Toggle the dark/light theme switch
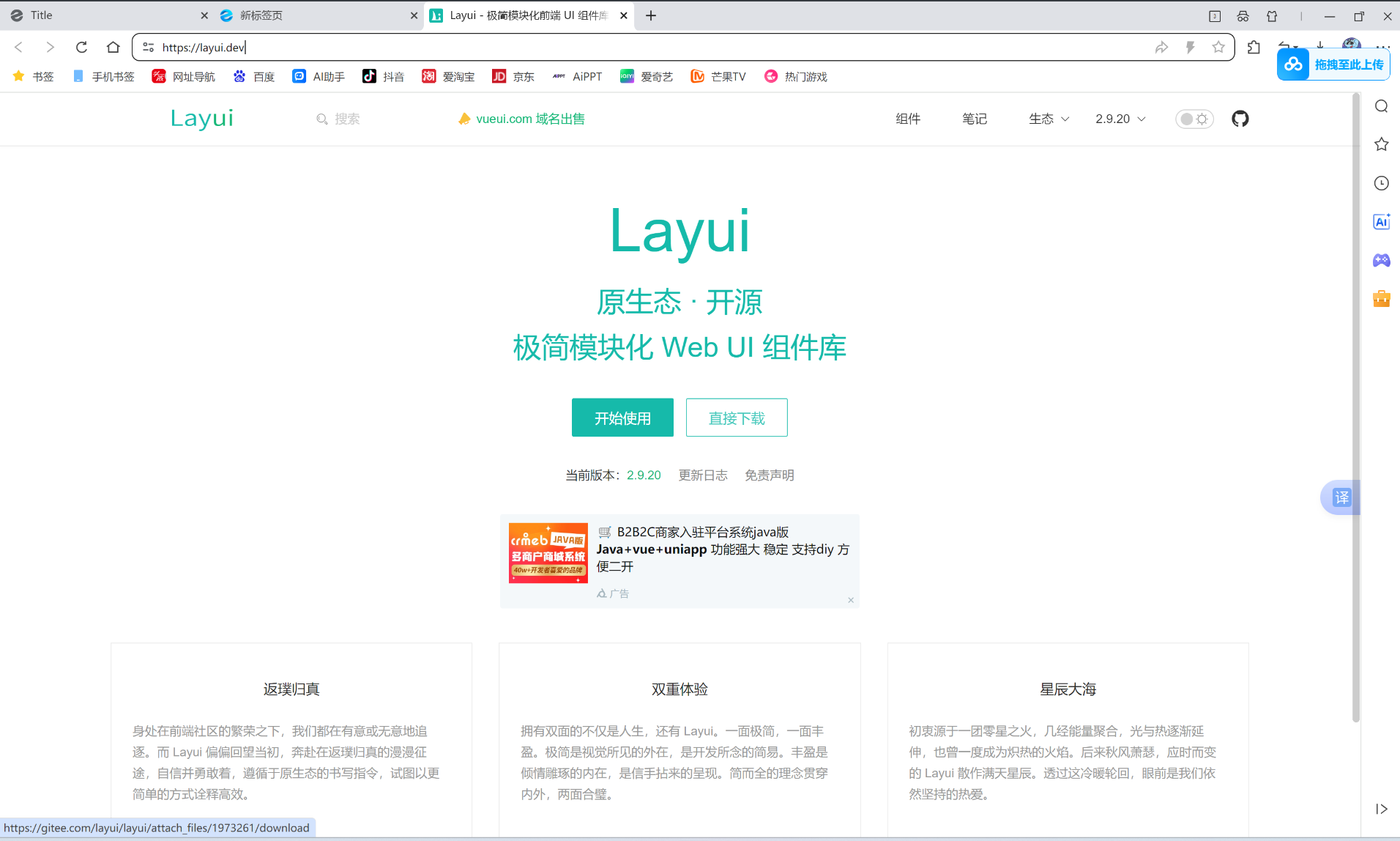This screenshot has width=1400, height=841. pyautogui.click(x=1194, y=119)
